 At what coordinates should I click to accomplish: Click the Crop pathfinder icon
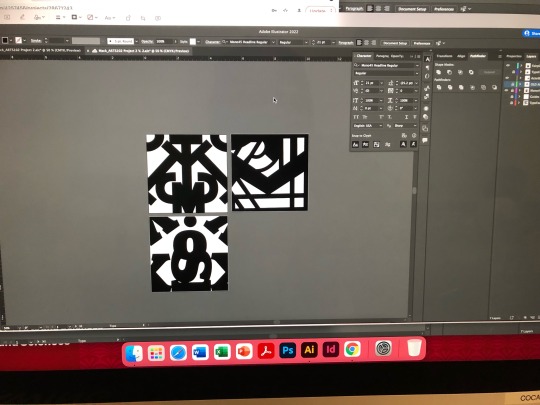click(x=472, y=87)
